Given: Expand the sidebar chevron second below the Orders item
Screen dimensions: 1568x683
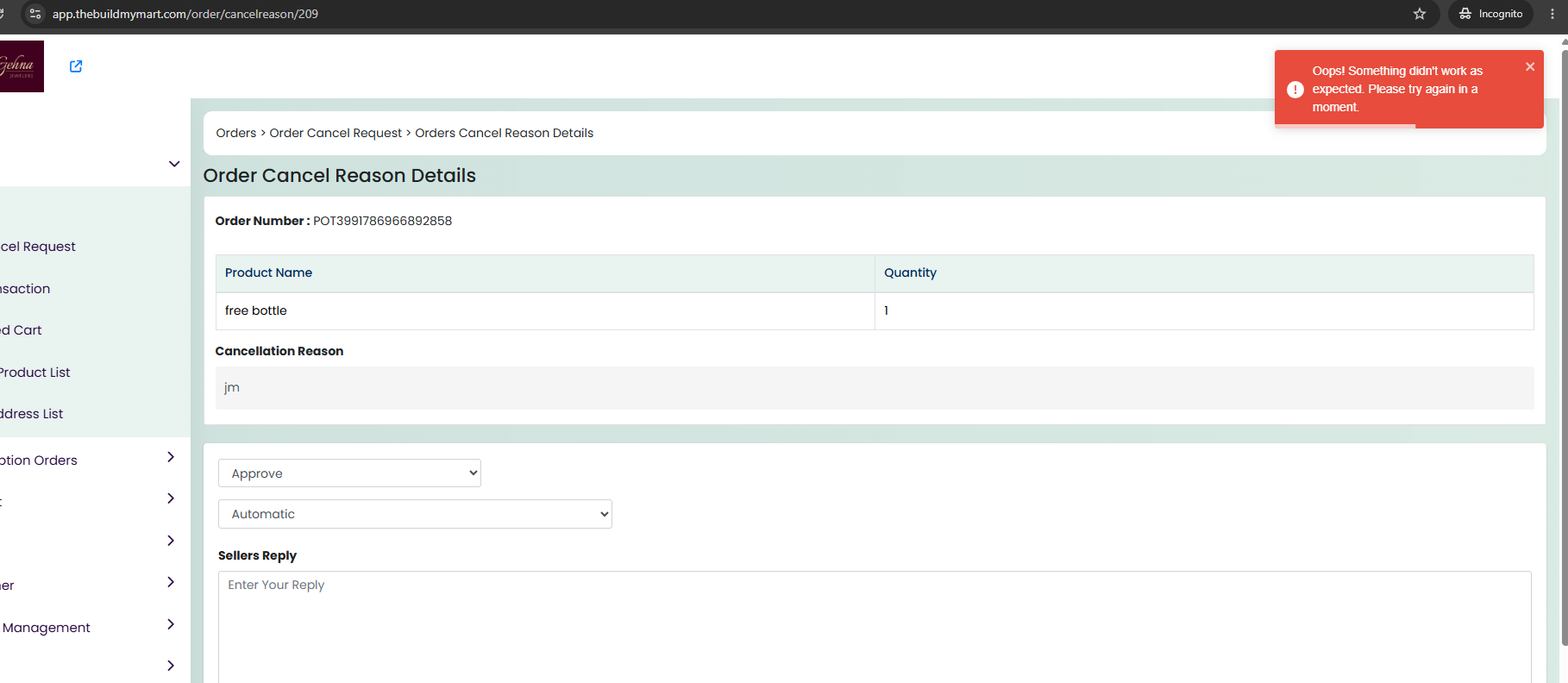Looking at the screenshot, I should click(171, 541).
